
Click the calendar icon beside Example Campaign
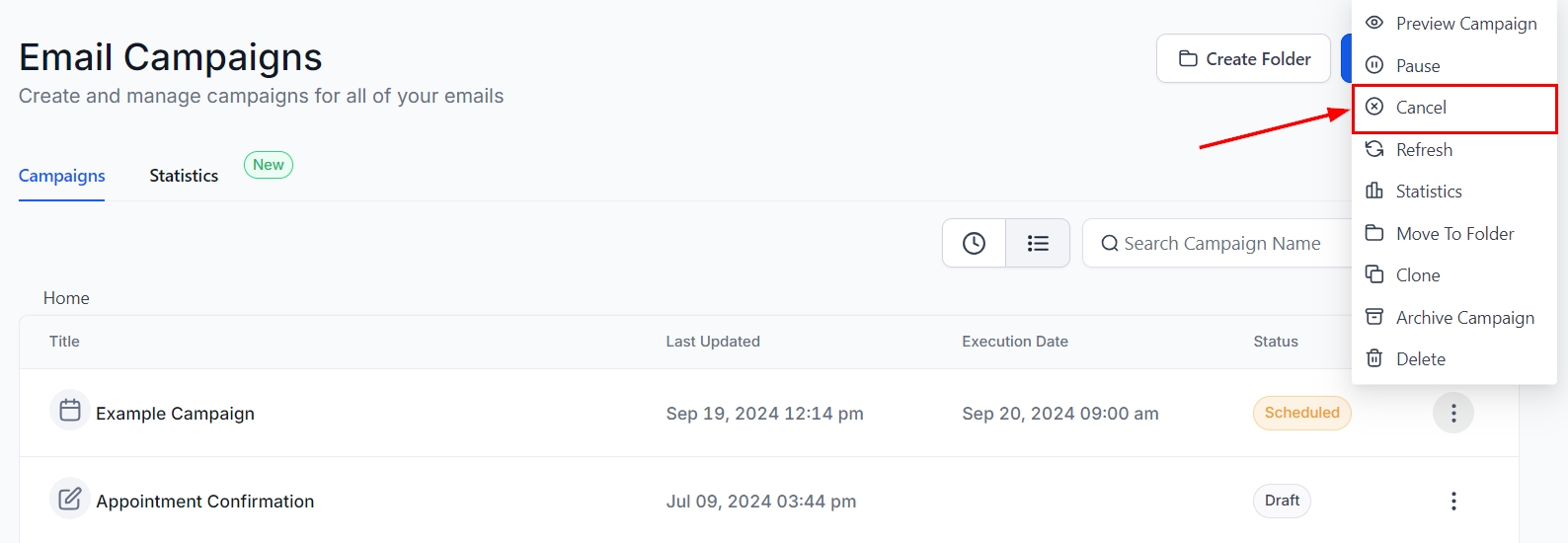tap(70, 411)
